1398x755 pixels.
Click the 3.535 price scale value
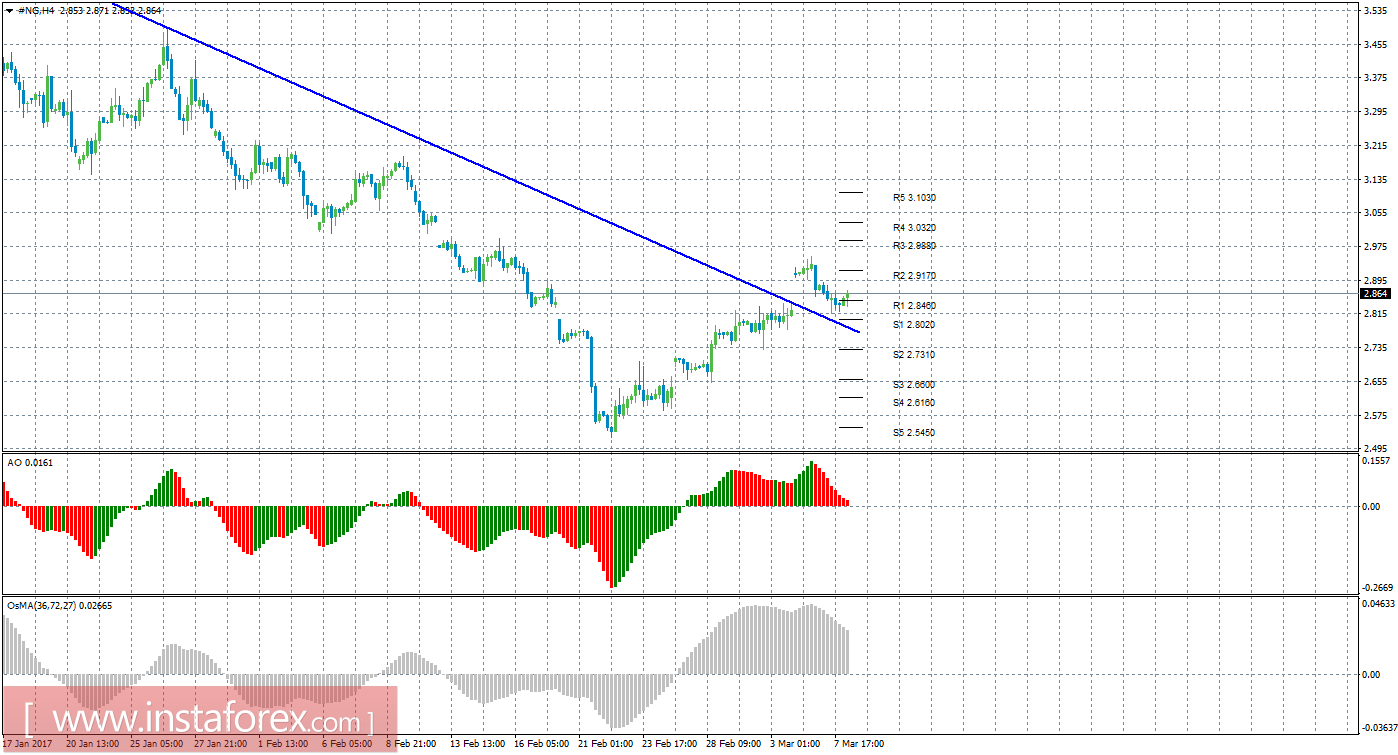[x=1375, y=10]
